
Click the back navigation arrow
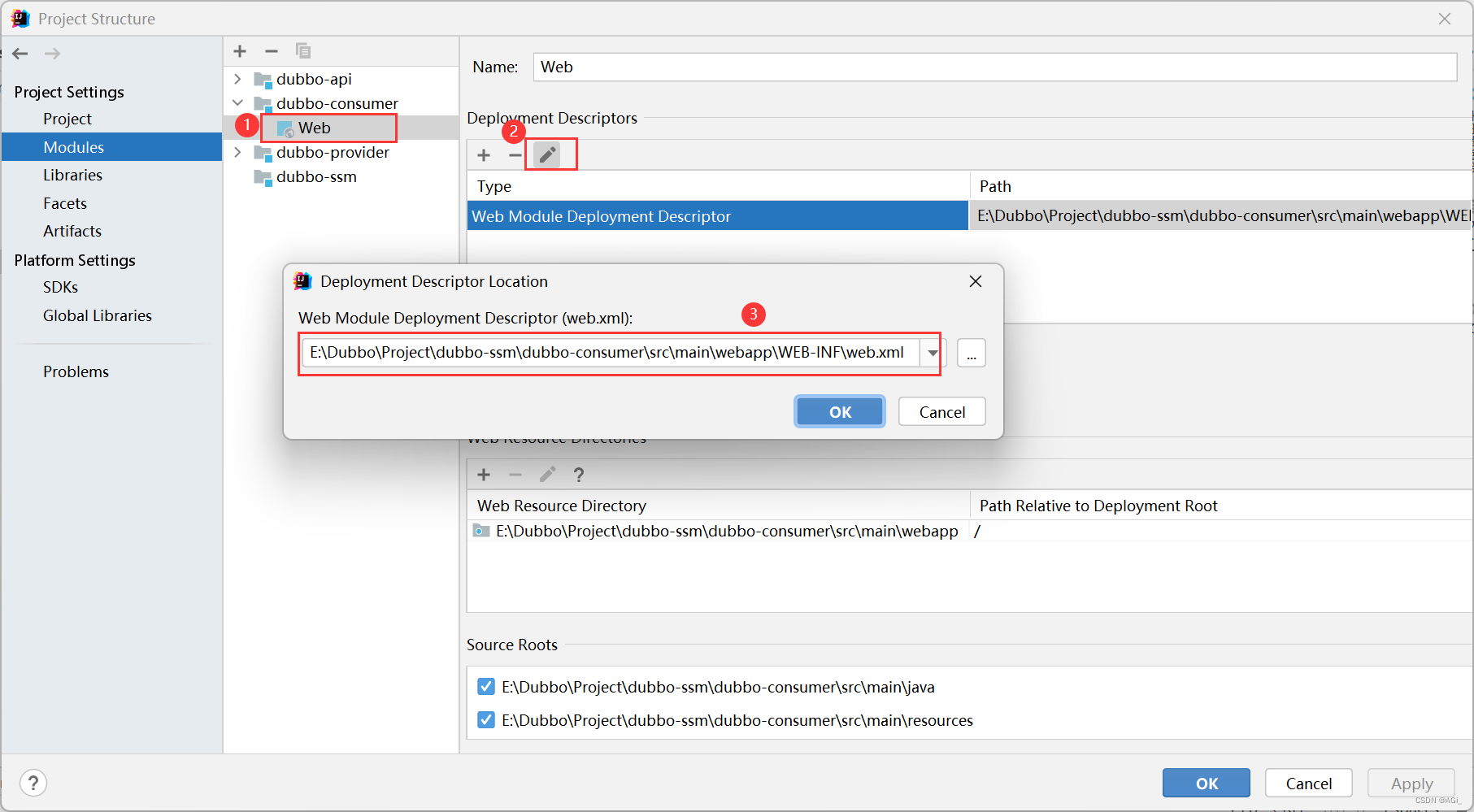pyautogui.click(x=20, y=53)
